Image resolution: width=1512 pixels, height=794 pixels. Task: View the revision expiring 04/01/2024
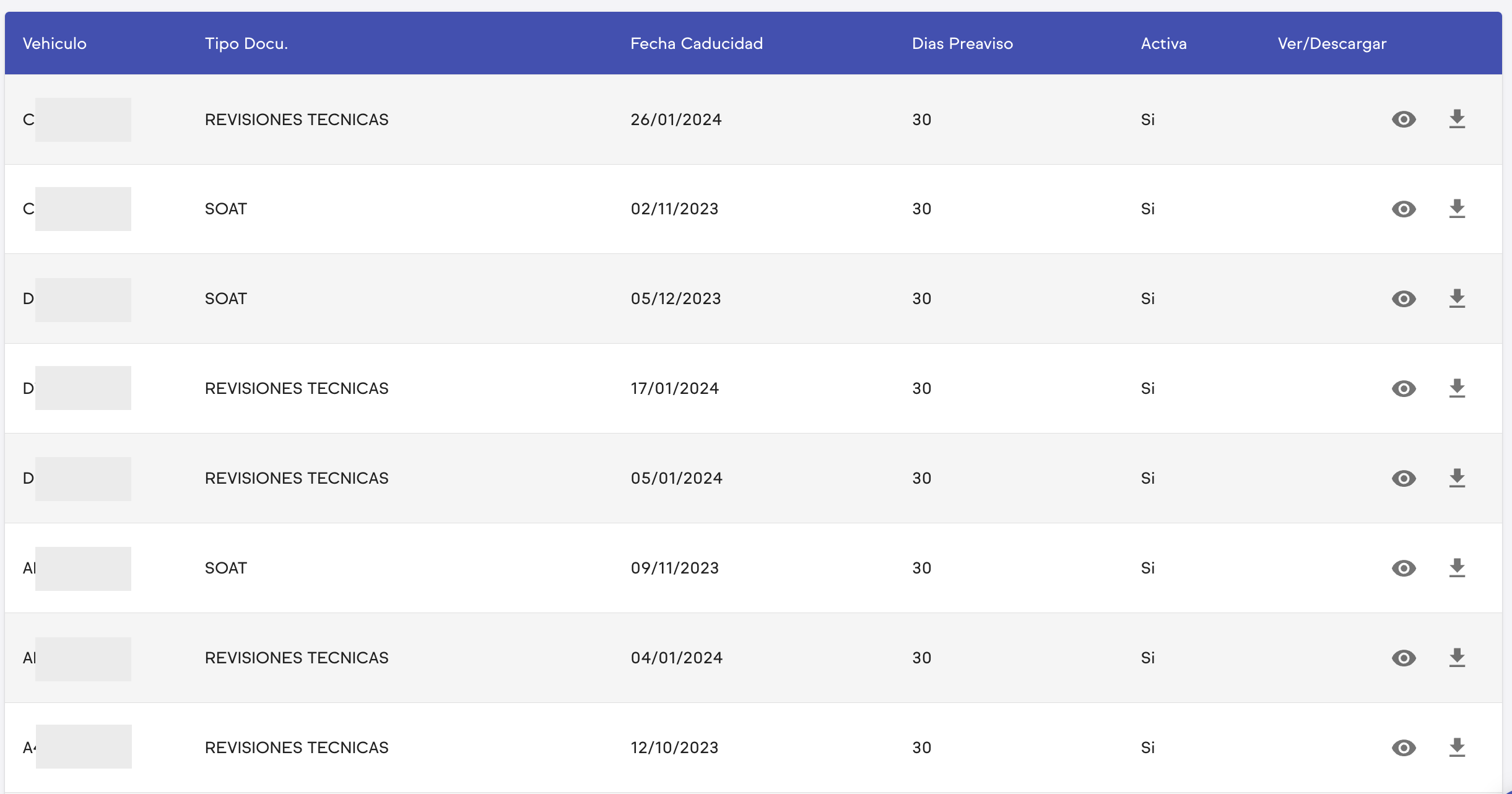pos(1404,658)
